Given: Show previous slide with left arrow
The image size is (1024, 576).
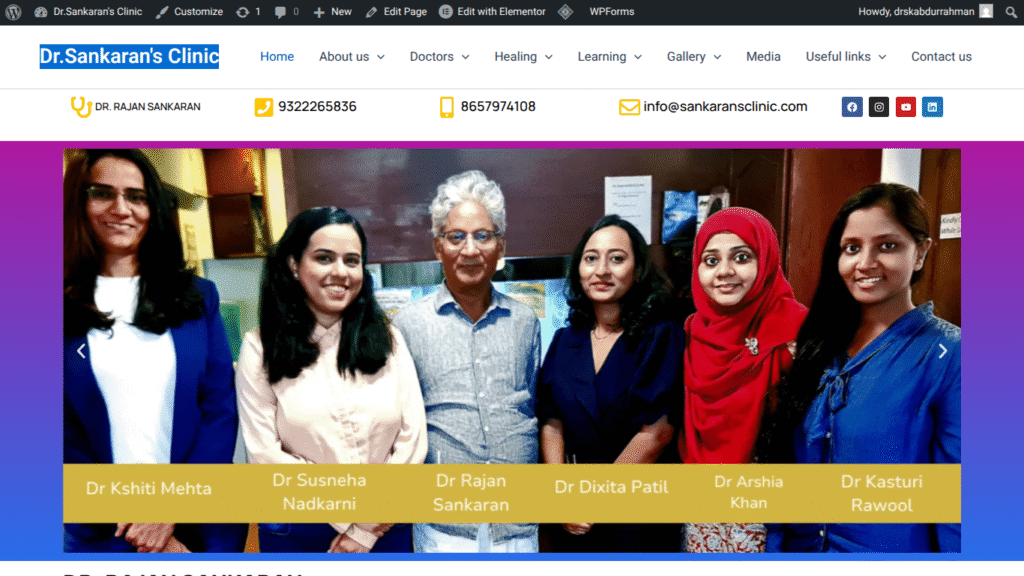Looking at the screenshot, I should [81, 351].
